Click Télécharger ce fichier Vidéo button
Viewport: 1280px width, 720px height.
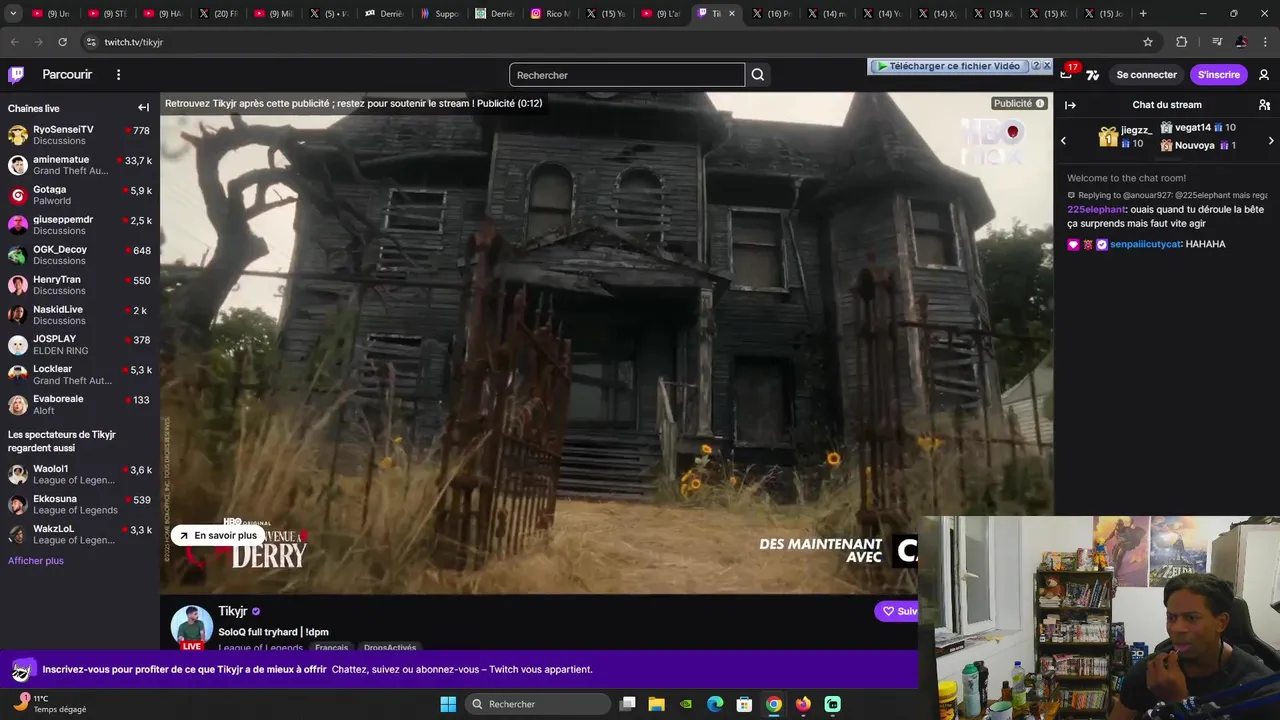click(947, 66)
